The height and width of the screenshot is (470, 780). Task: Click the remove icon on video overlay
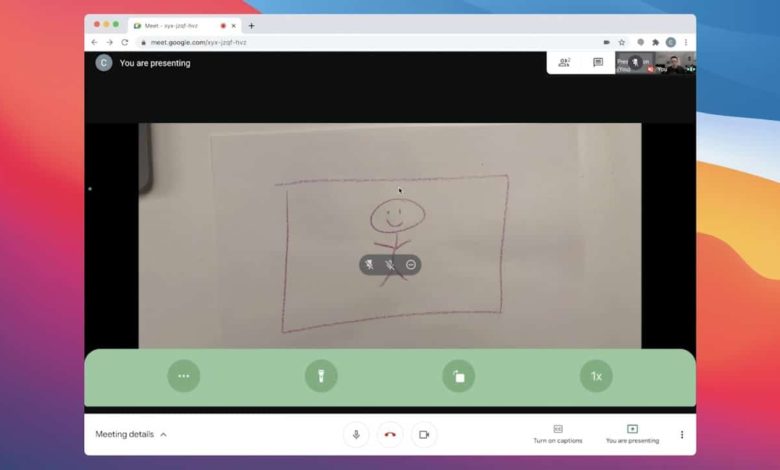coord(411,265)
